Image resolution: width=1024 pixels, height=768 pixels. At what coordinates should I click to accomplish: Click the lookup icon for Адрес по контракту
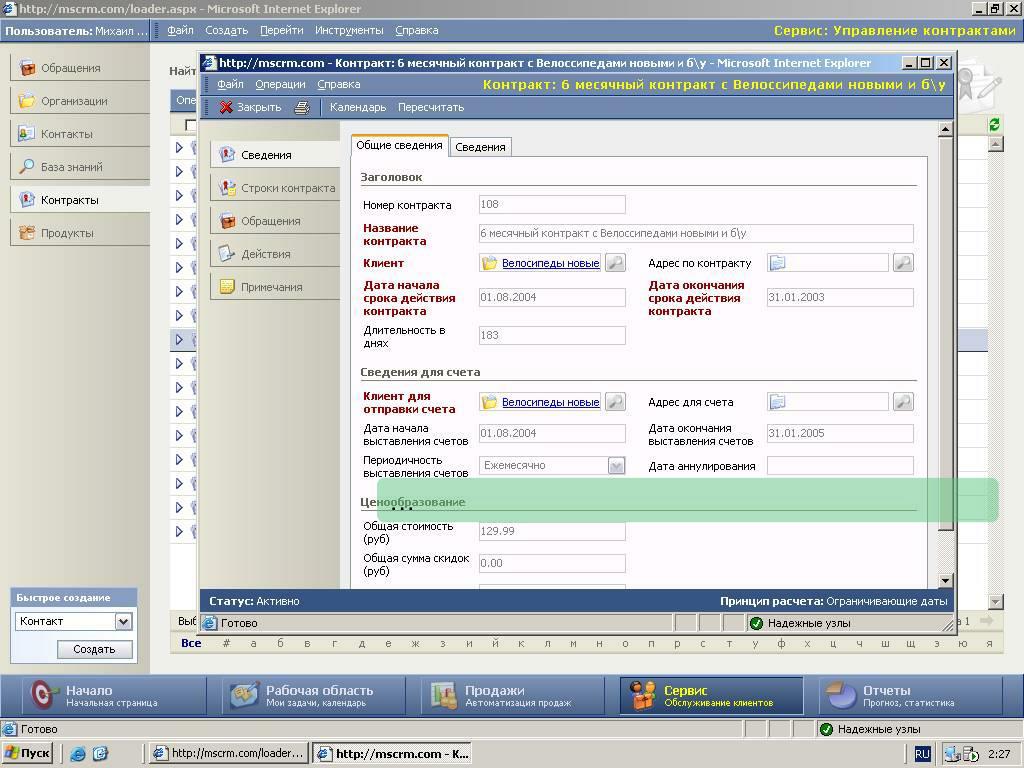[903, 263]
